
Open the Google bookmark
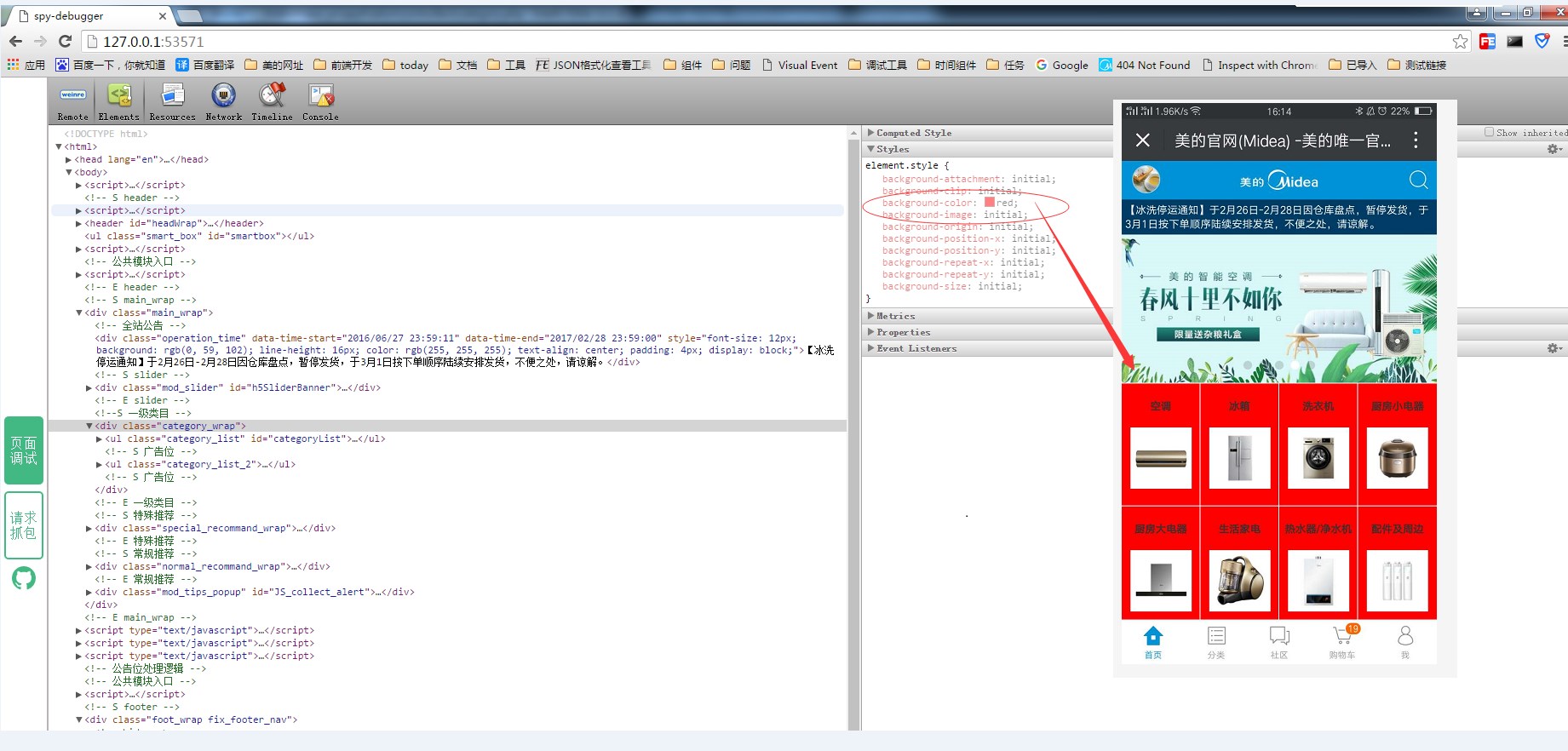[x=1062, y=65]
